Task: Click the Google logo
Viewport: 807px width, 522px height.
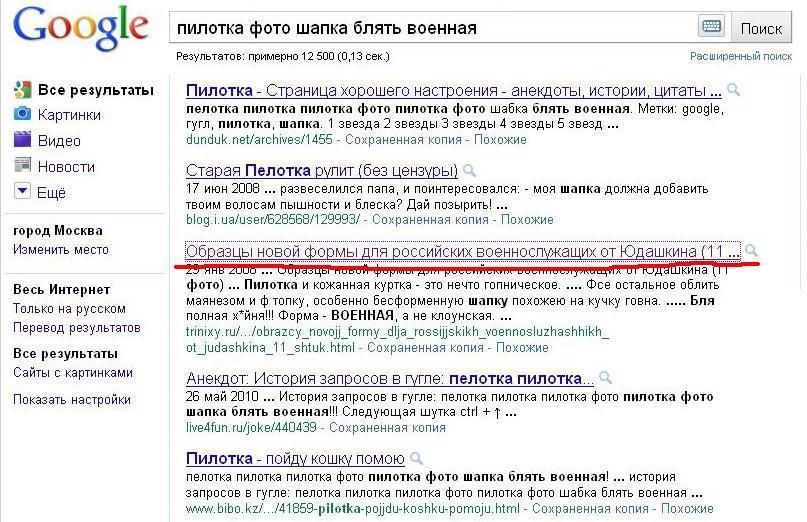Action: click(x=80, y=30)
